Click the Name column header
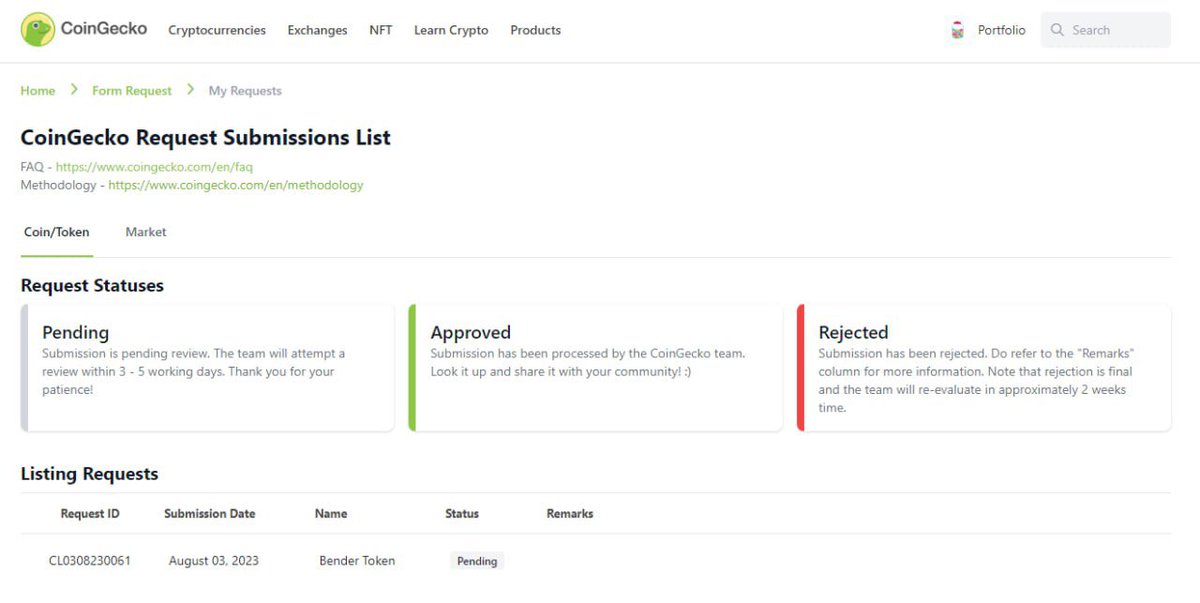The width and height of the screenshot is (1200, 603). pyautogui.click(x=331, y=514)
